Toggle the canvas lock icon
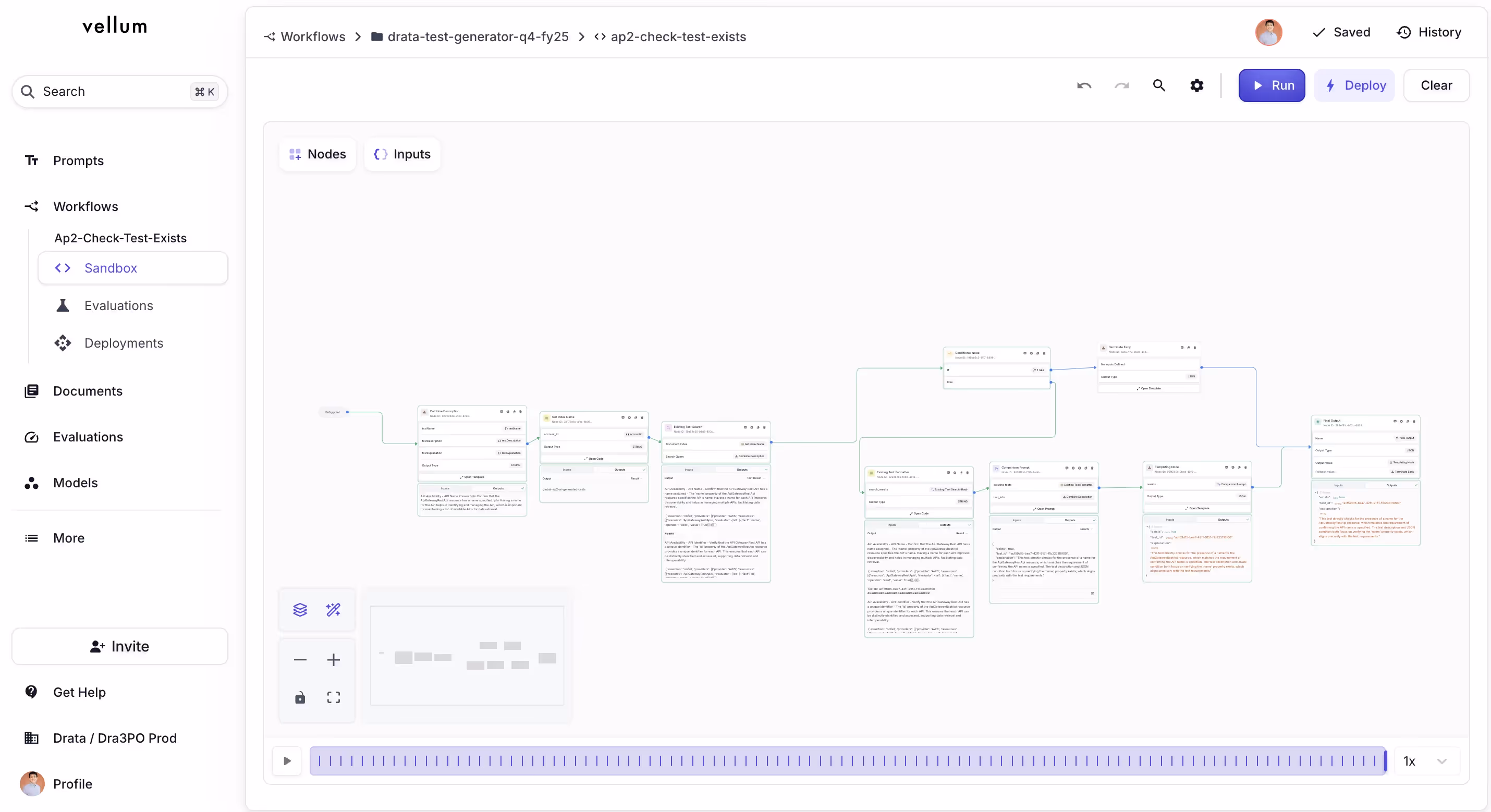The width and height of the screenshot is (1491, 812). pos(300,697)
